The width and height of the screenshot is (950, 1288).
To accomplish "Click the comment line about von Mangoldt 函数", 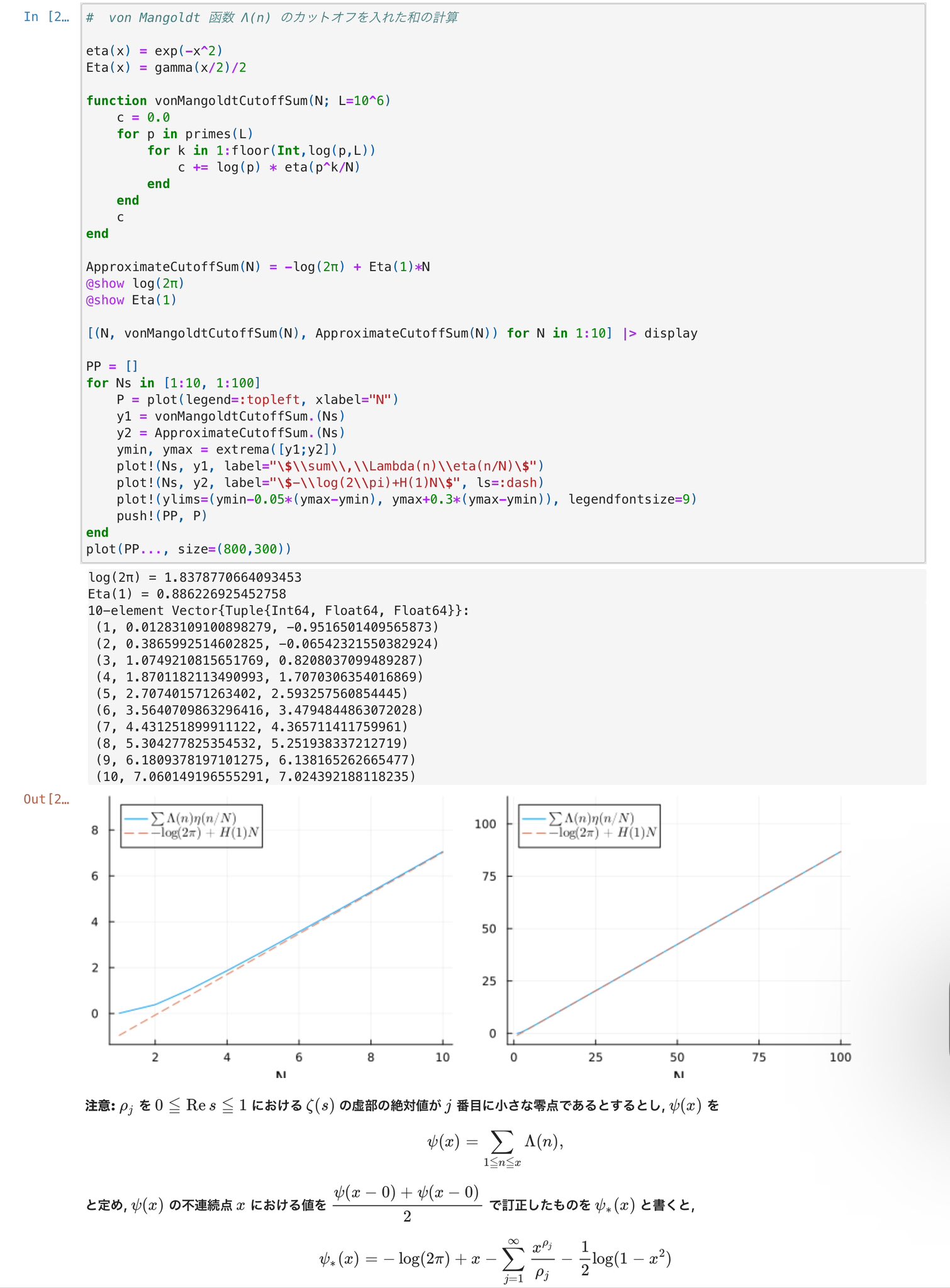I will click(272, 18).
